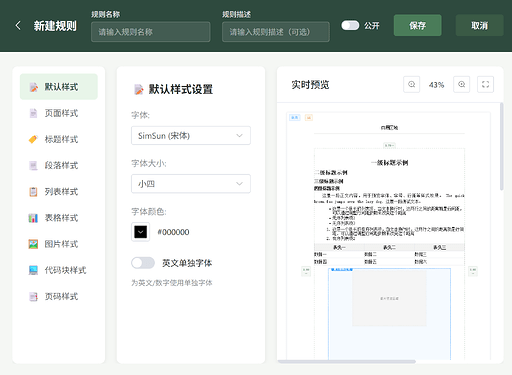Click the rule name input field
This screenshot has height=375, width=512.
point(151,32)
